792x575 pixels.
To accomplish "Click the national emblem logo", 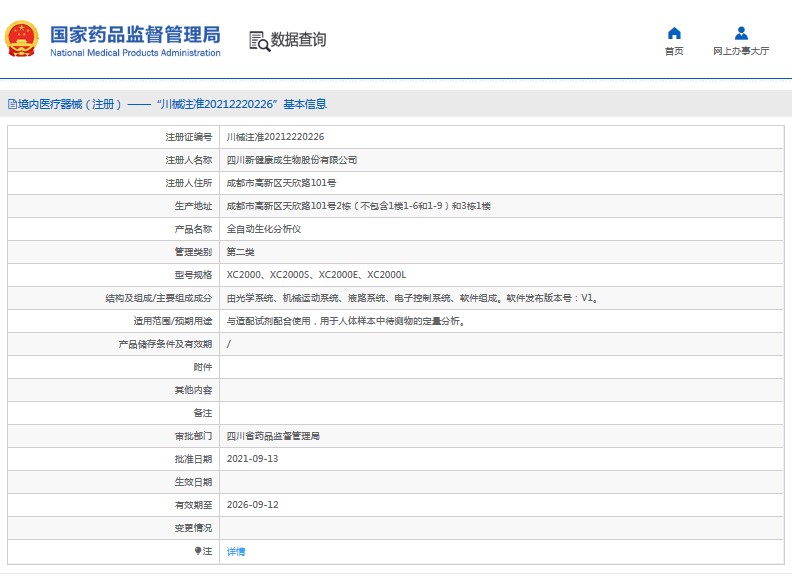I will (22, 39).
